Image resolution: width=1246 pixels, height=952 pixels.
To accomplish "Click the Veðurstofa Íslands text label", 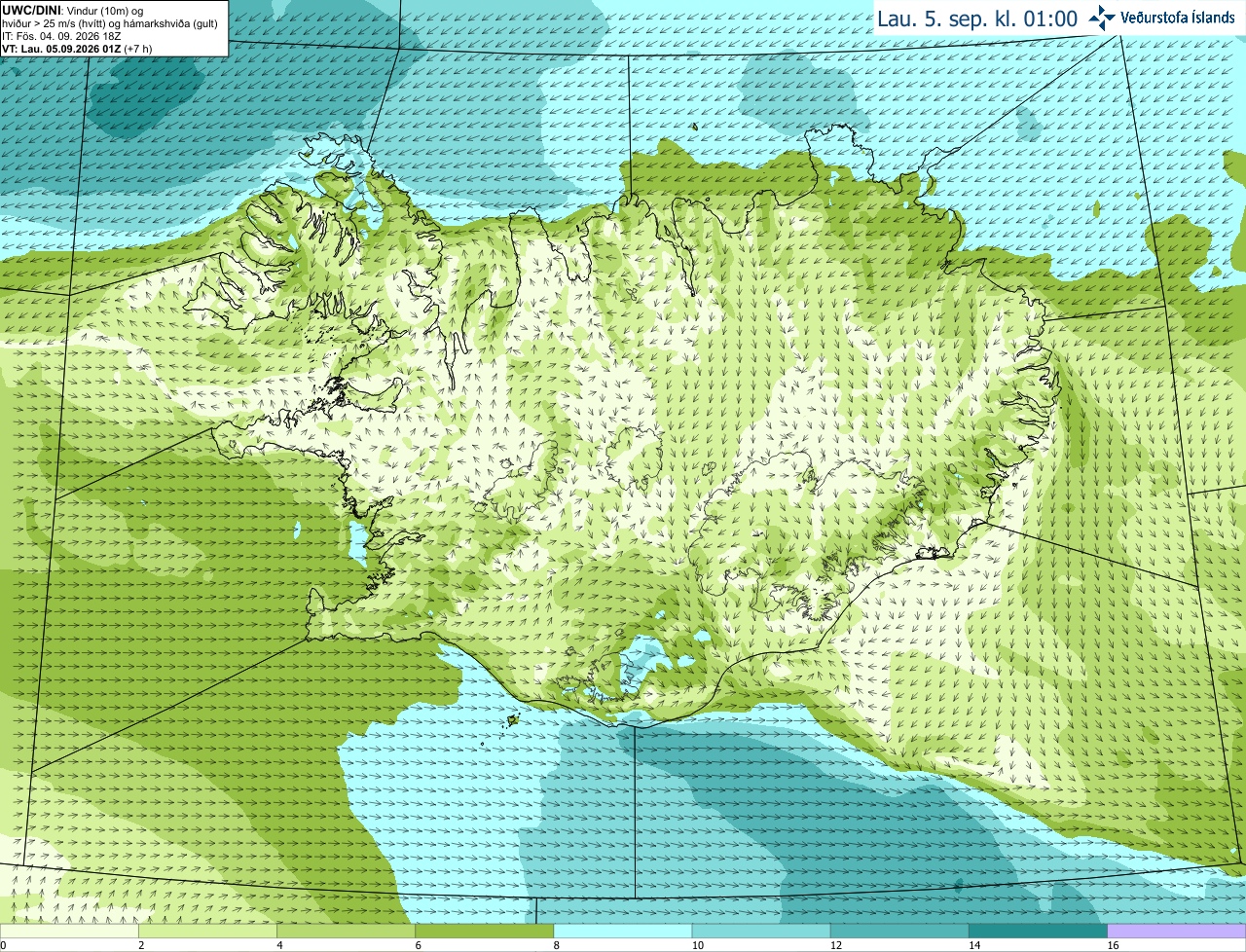I will pyautogui.click(x=1177, y=18).
